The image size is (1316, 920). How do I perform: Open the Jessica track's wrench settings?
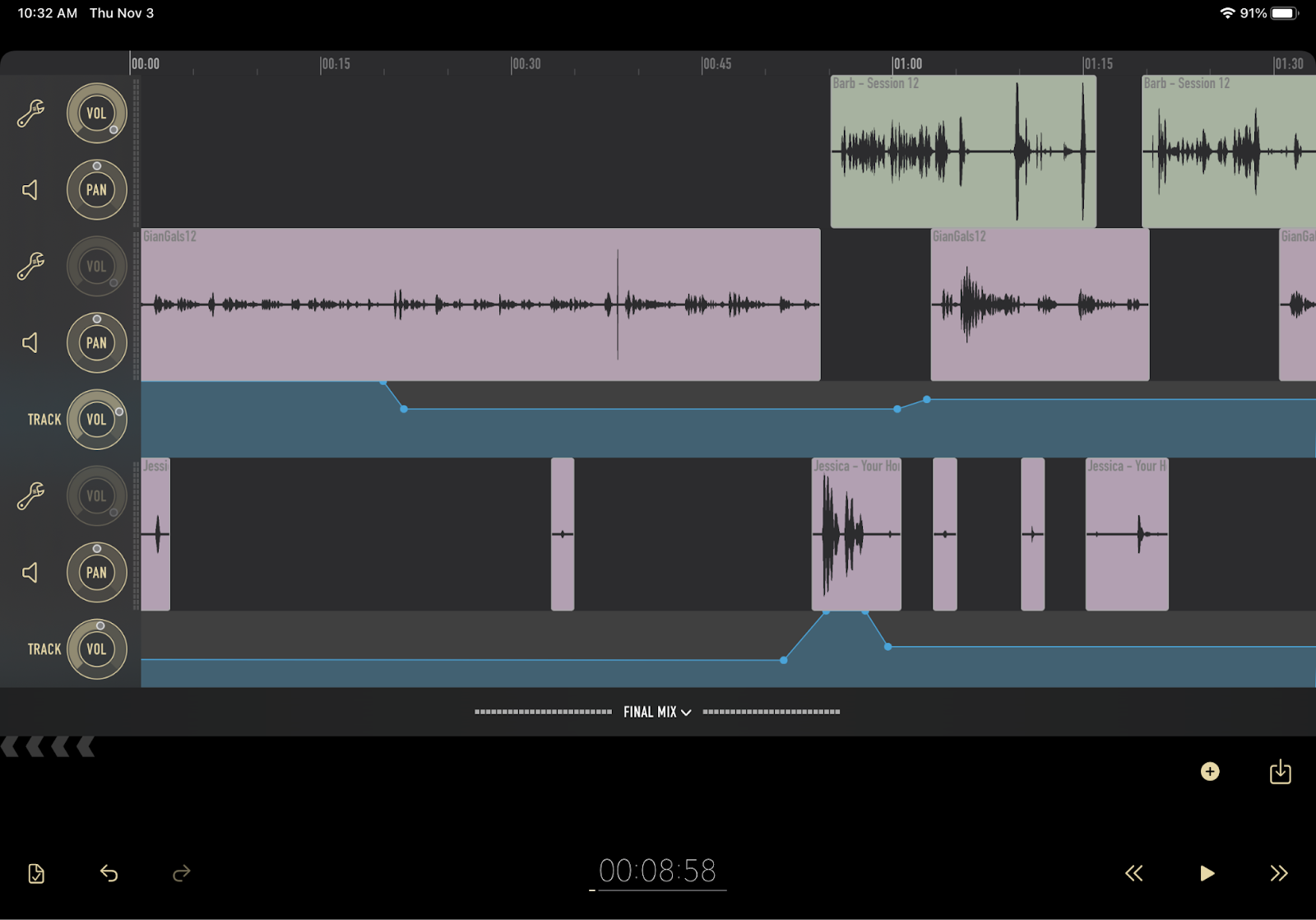click(30, 496)
